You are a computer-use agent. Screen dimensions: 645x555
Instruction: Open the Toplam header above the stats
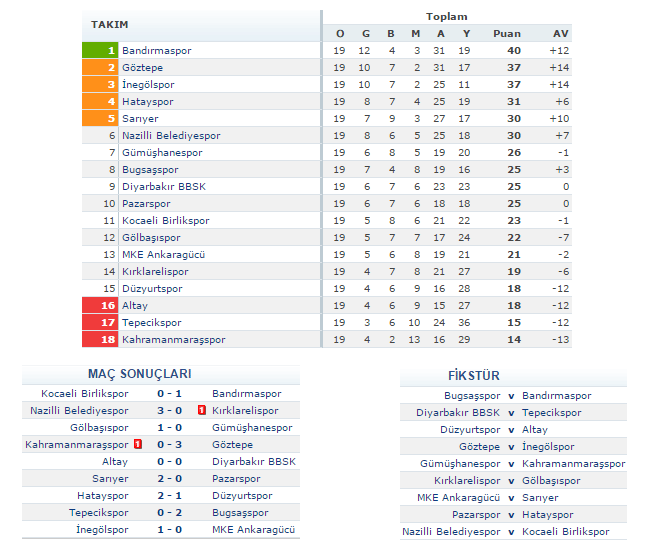446,17
